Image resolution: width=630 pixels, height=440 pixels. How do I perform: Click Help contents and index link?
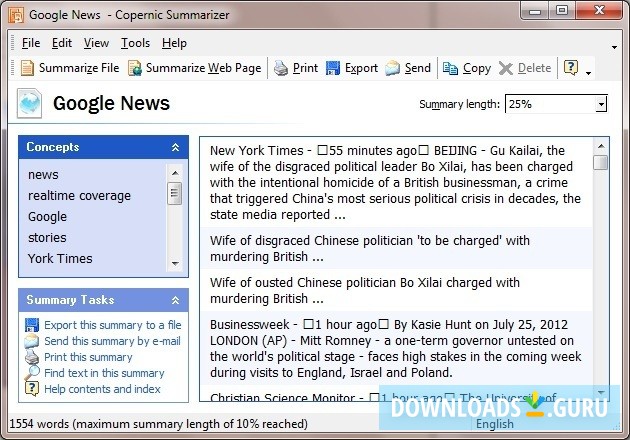tap(102, 389)
